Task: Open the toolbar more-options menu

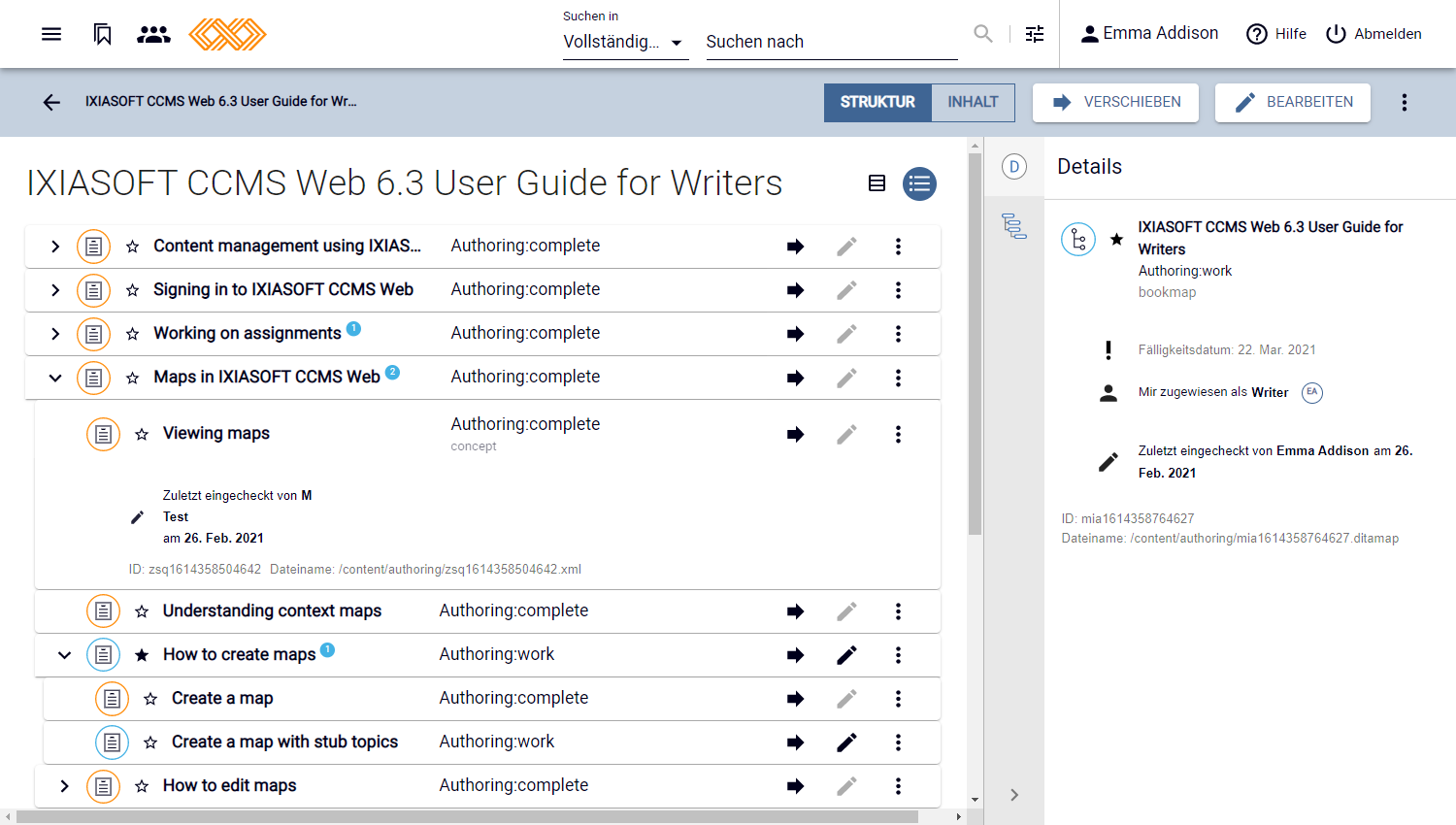Action: [x=1405, y=102]
